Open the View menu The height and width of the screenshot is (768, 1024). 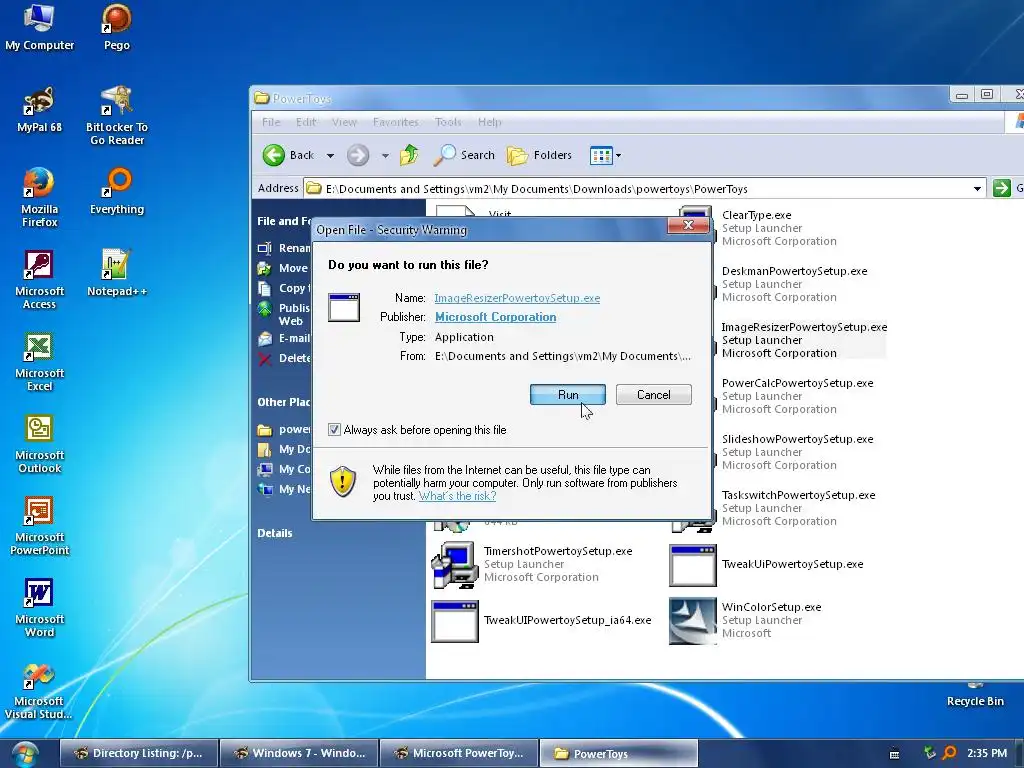click(344, 122)
